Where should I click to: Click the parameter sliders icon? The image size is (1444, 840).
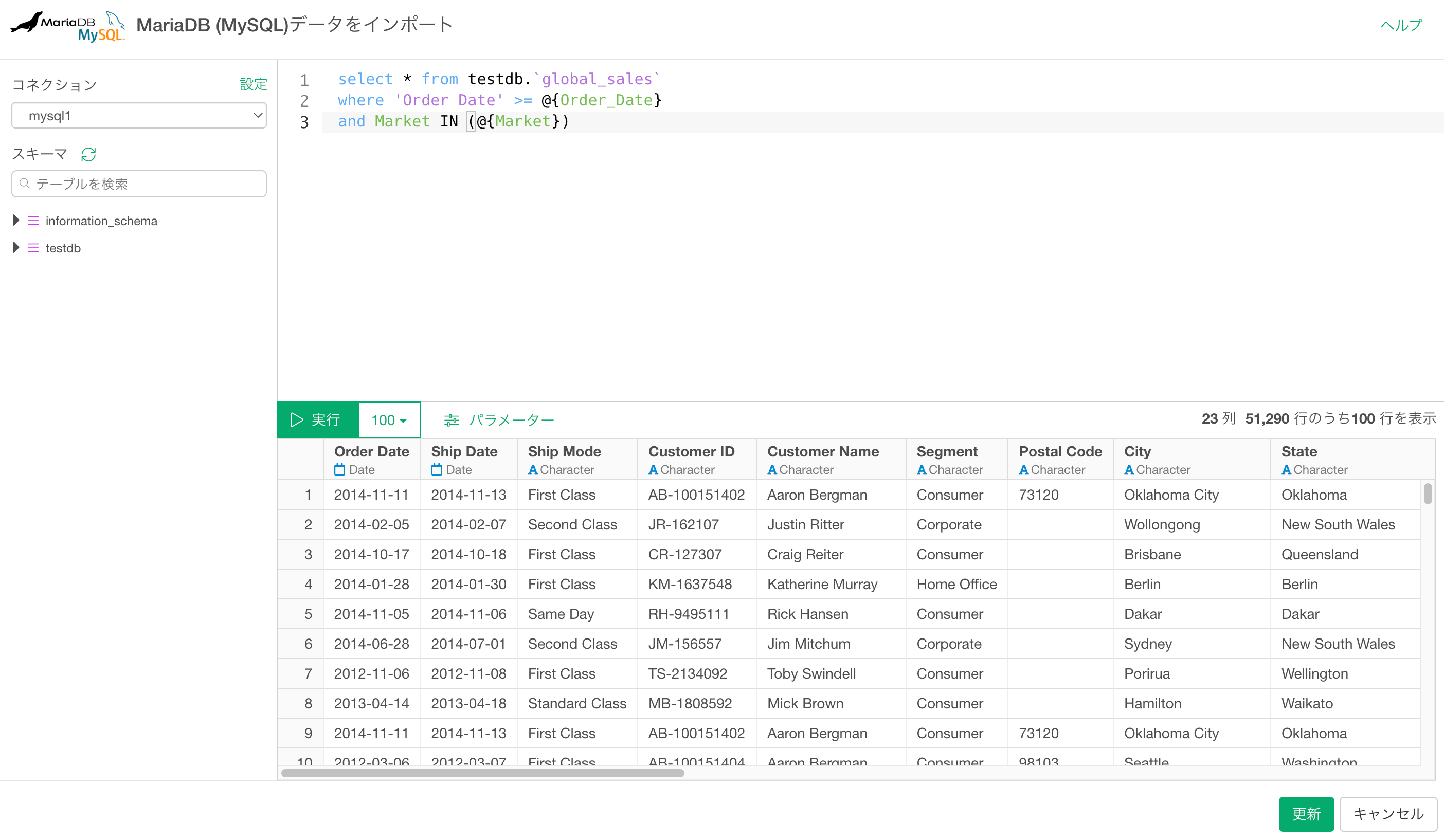click(452, 420)
